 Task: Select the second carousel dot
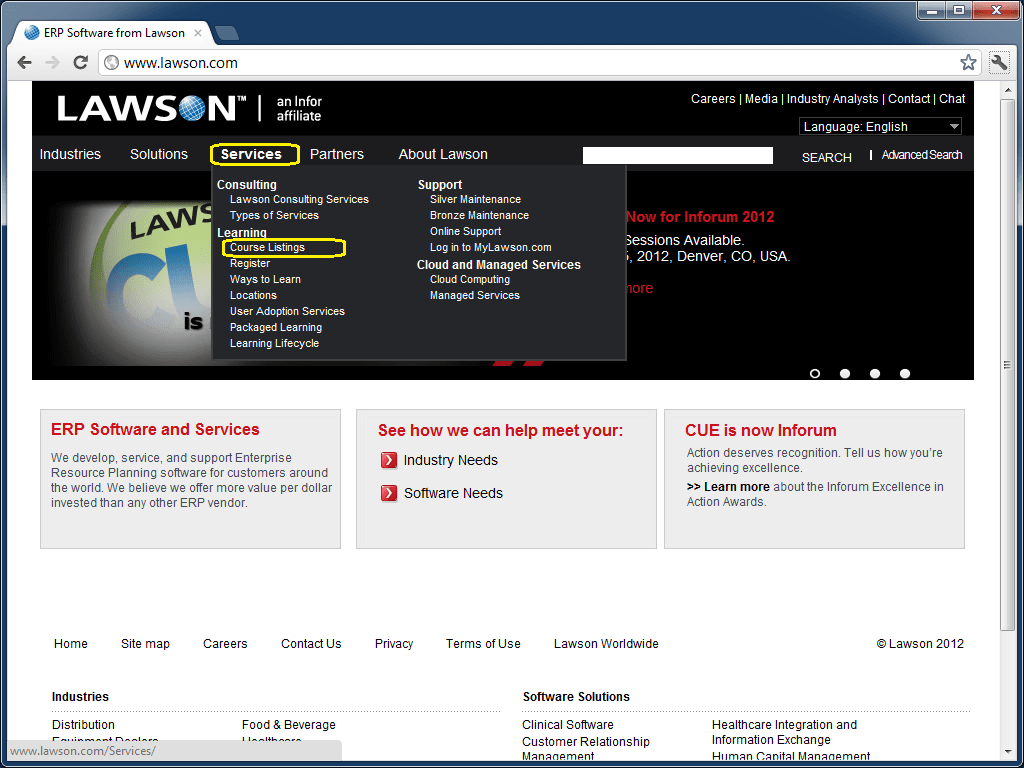tap(844, 373)
